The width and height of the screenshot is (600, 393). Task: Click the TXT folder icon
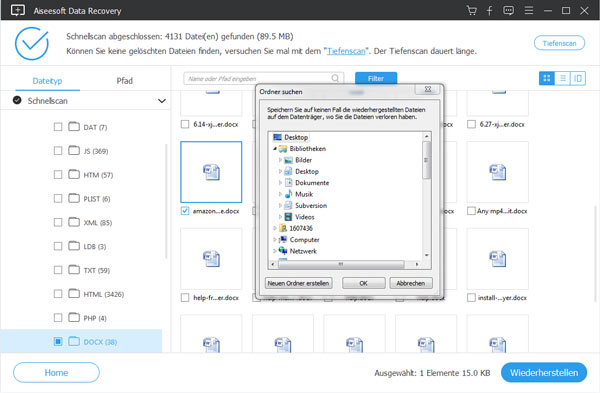pyautogui.click(x=74, y=270)
